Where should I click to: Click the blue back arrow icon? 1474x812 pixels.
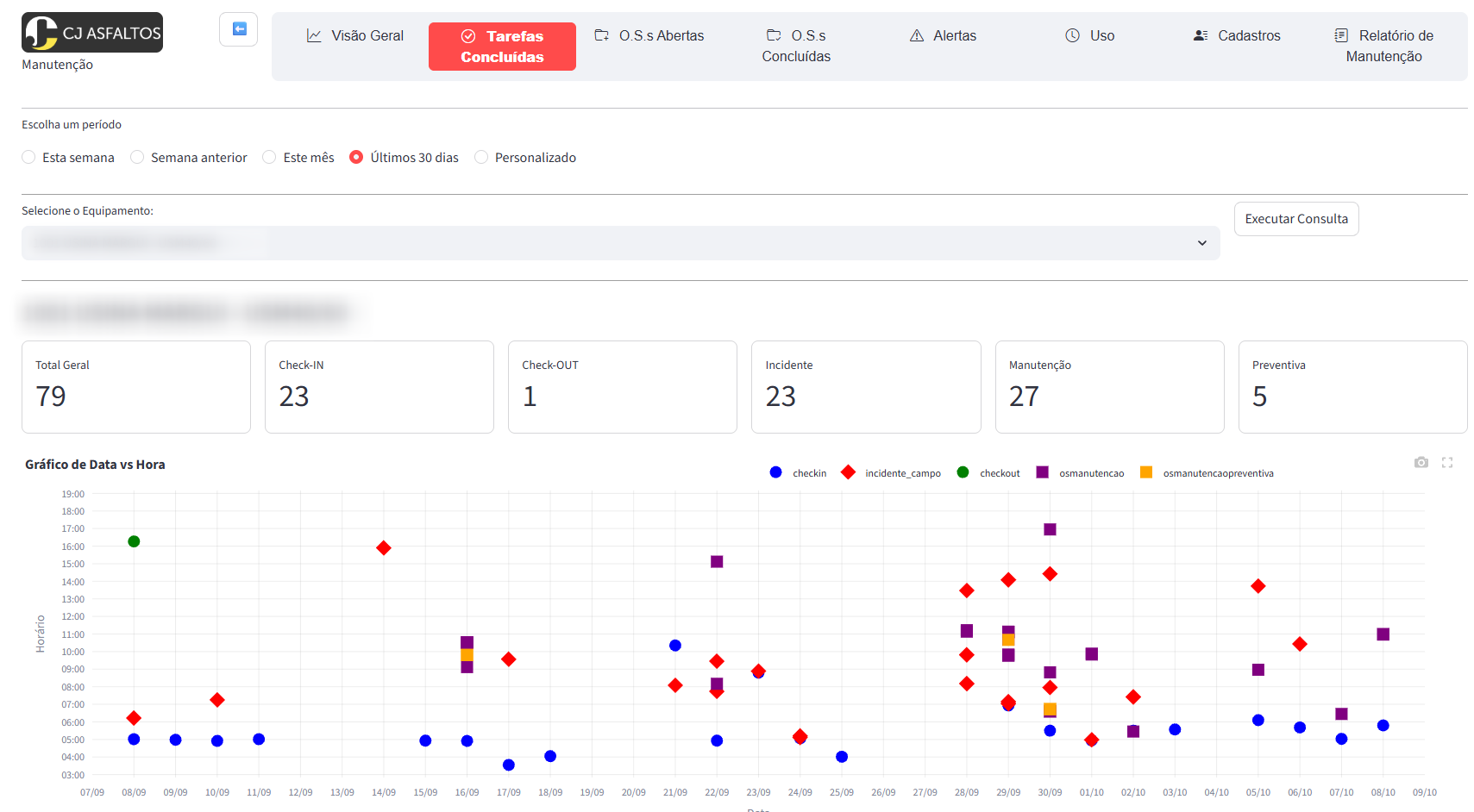pyautogui.click(x=239, y=29)
